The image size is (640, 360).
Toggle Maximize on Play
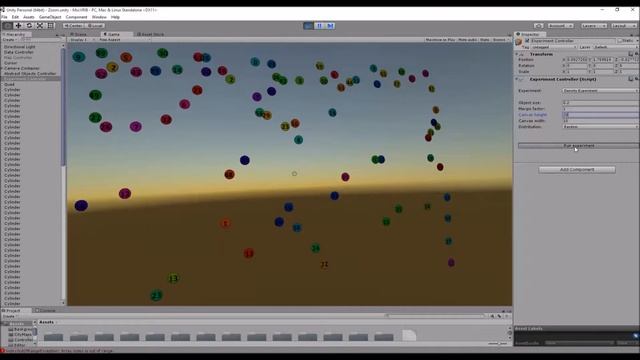[x=440, y=40]
